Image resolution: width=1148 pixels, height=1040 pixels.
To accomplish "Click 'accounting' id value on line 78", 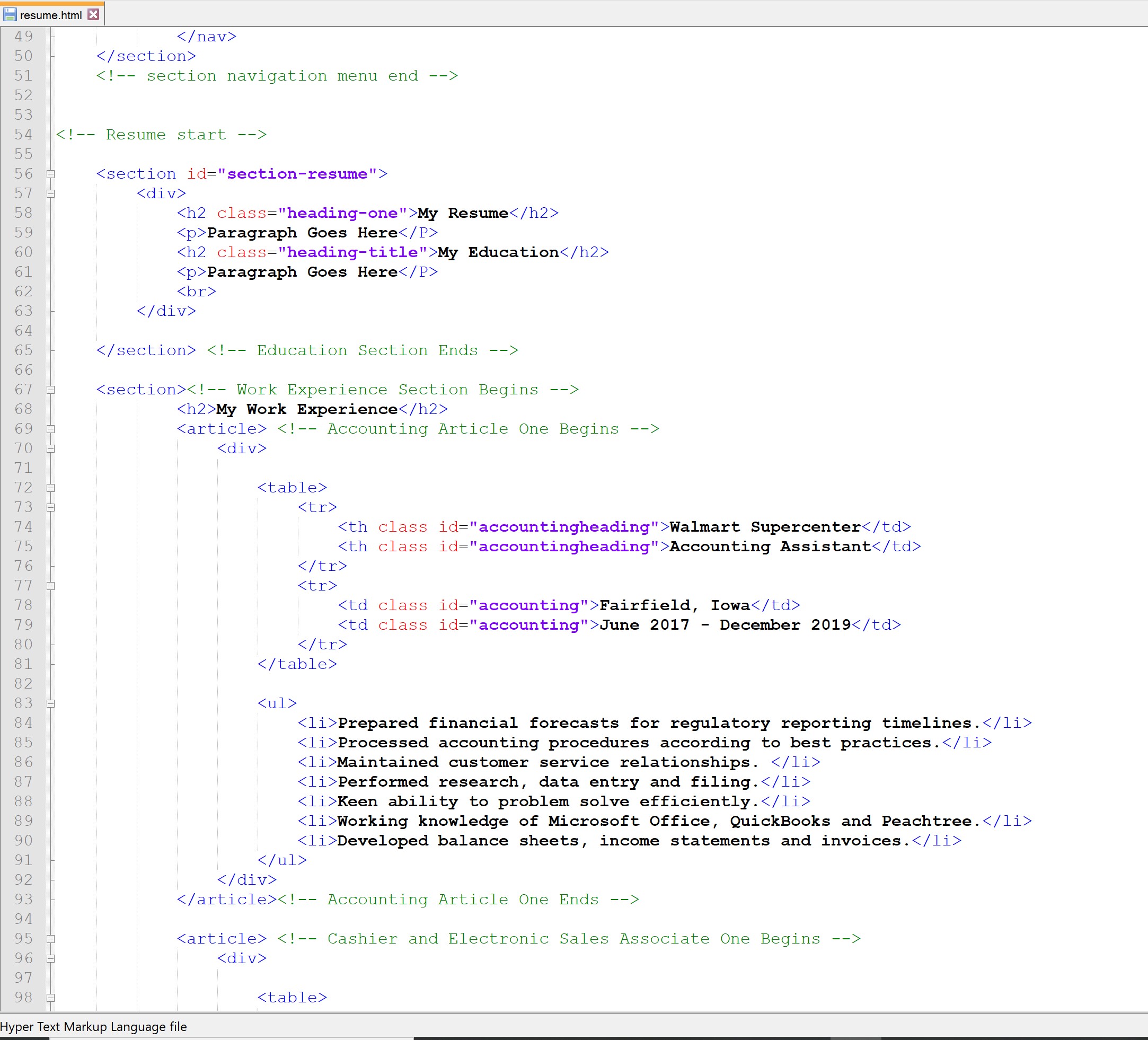I will point(528,605).
